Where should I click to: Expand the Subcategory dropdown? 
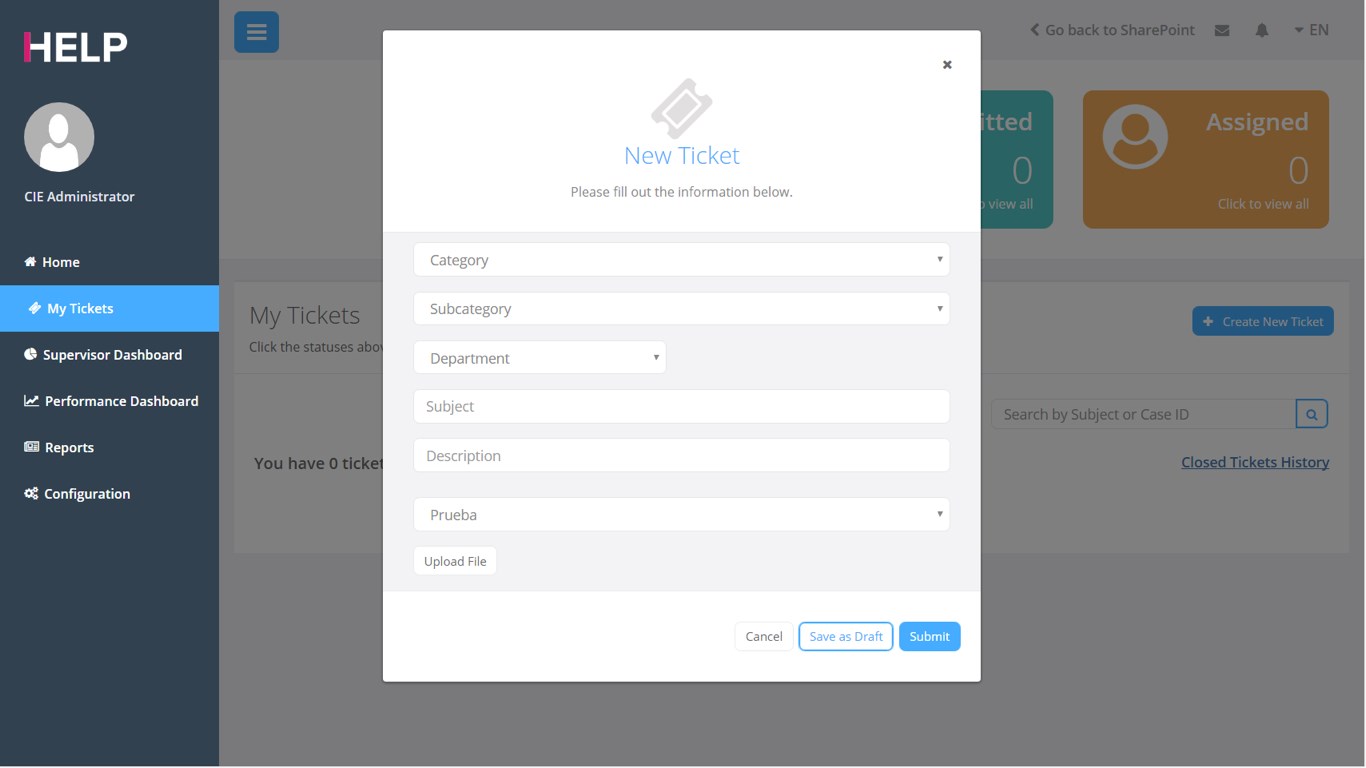coord(681,309)
